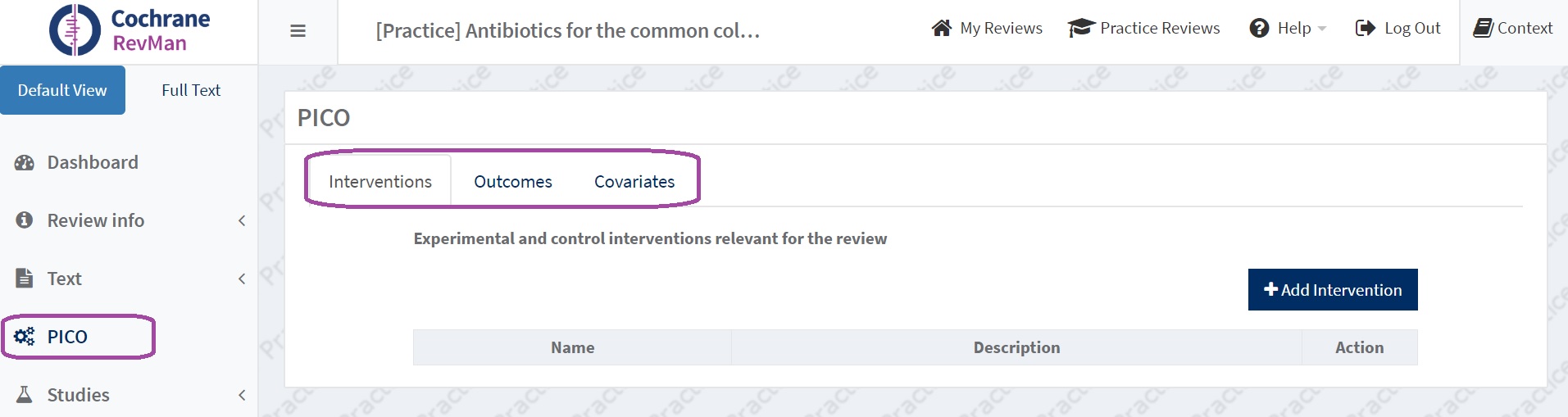Click the PICO gears icon
Image resolution: width=1568 pixels, height=417 pixels.
coord(25,337)
